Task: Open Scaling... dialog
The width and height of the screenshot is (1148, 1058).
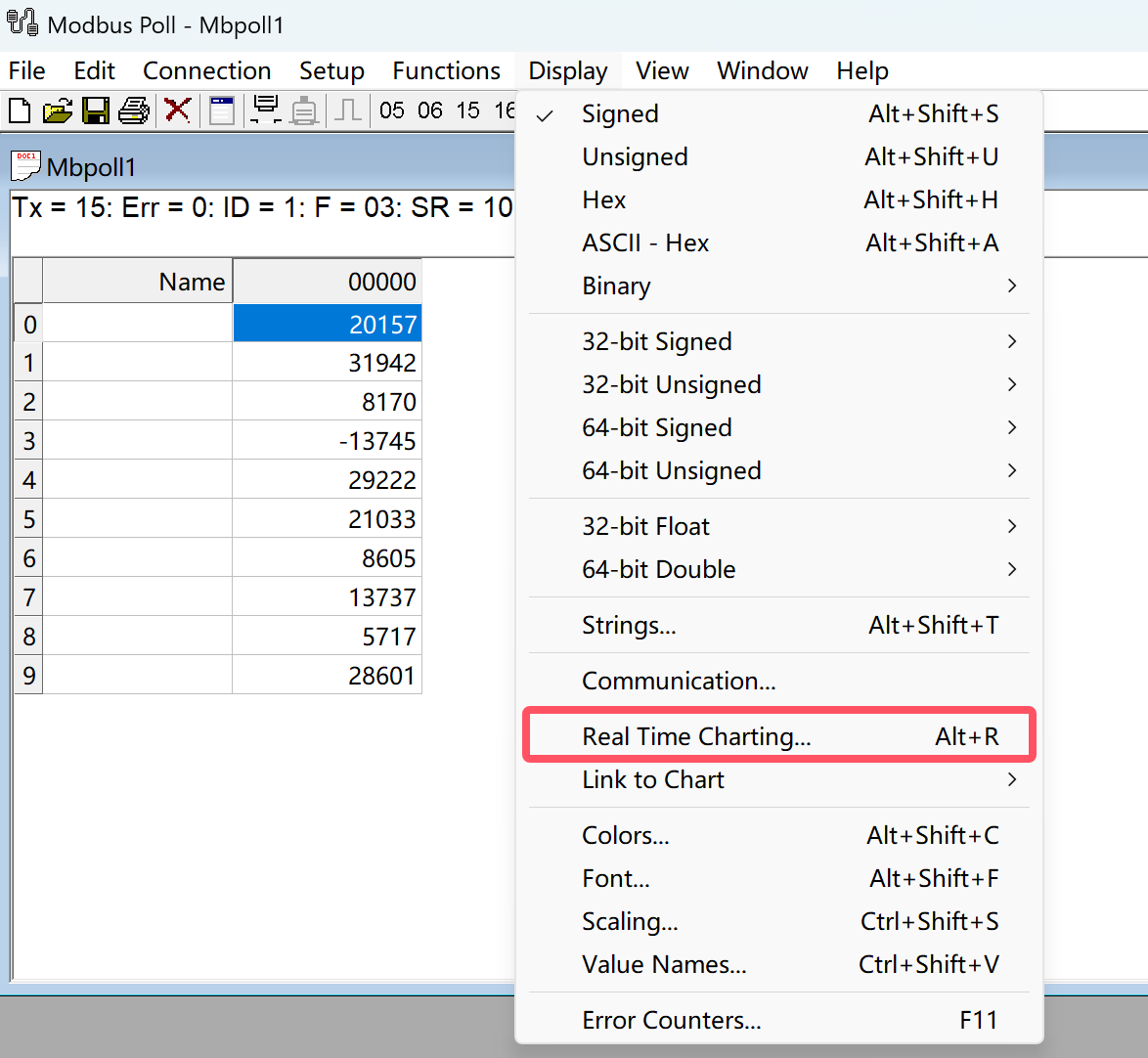Action: tap(779, 922)
